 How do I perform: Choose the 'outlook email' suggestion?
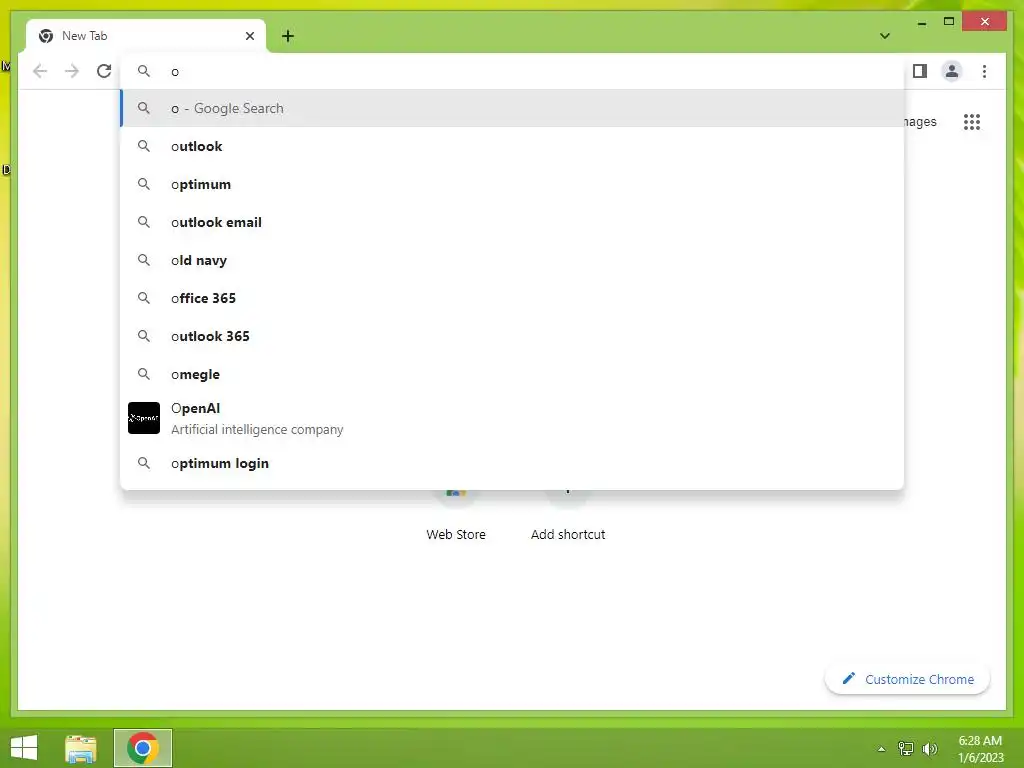coord(512,222)
